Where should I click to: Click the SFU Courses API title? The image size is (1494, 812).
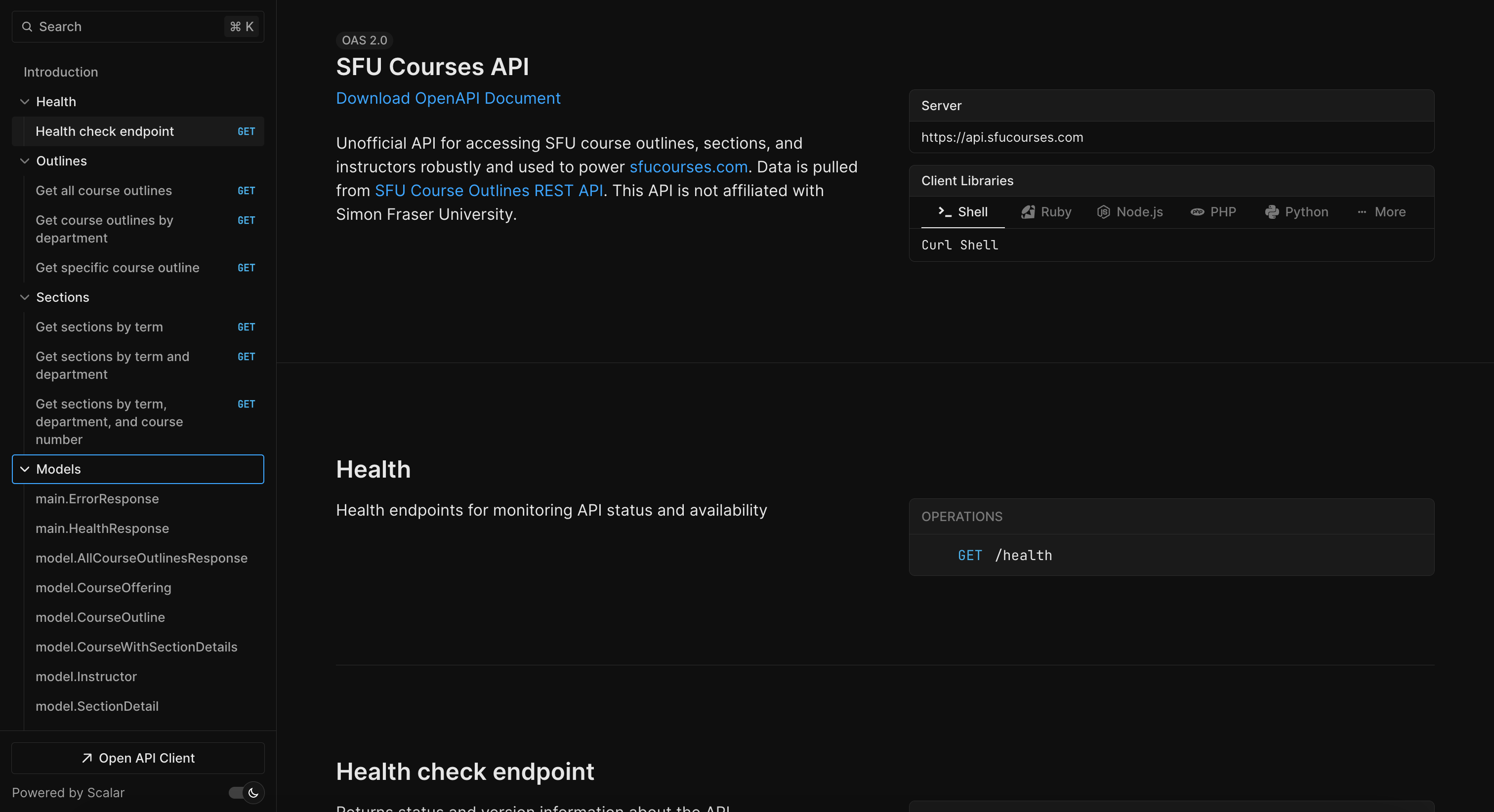pos(432,67)
